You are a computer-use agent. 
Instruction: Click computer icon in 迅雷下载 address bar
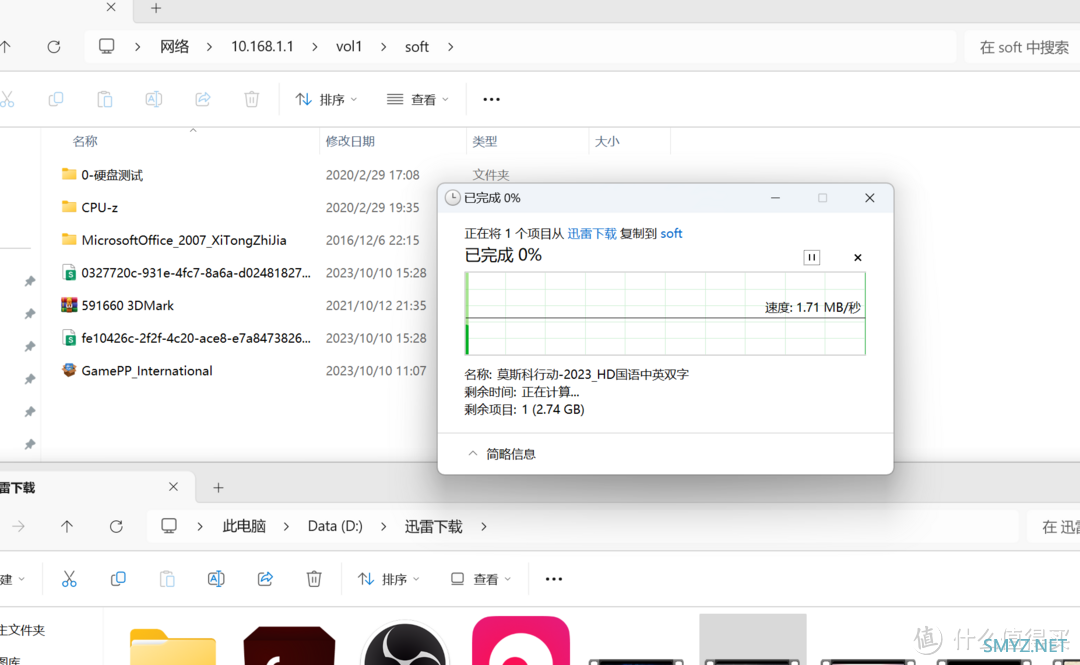pos(169,526)
